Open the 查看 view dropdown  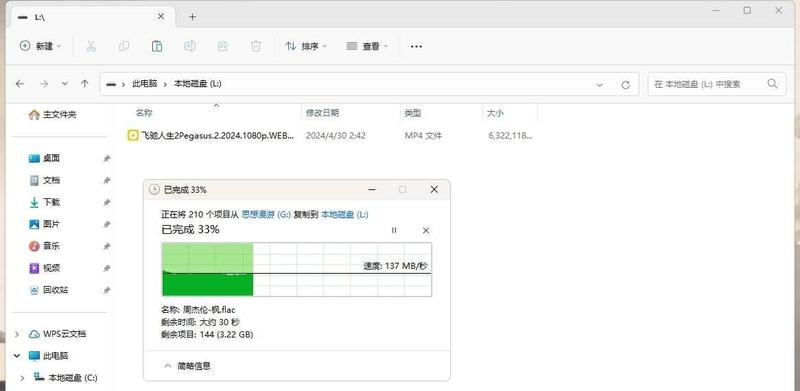tap(367, 46)
